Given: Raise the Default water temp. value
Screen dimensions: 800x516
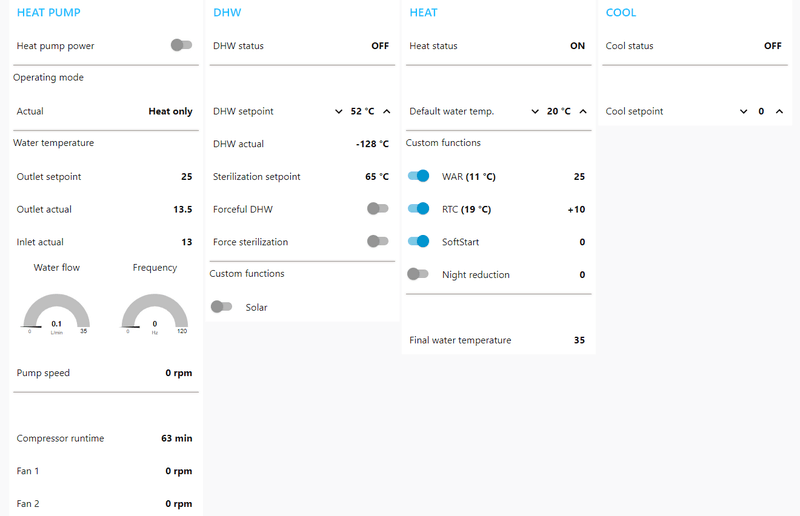Looking at the screenshot, I should [583, 111].
